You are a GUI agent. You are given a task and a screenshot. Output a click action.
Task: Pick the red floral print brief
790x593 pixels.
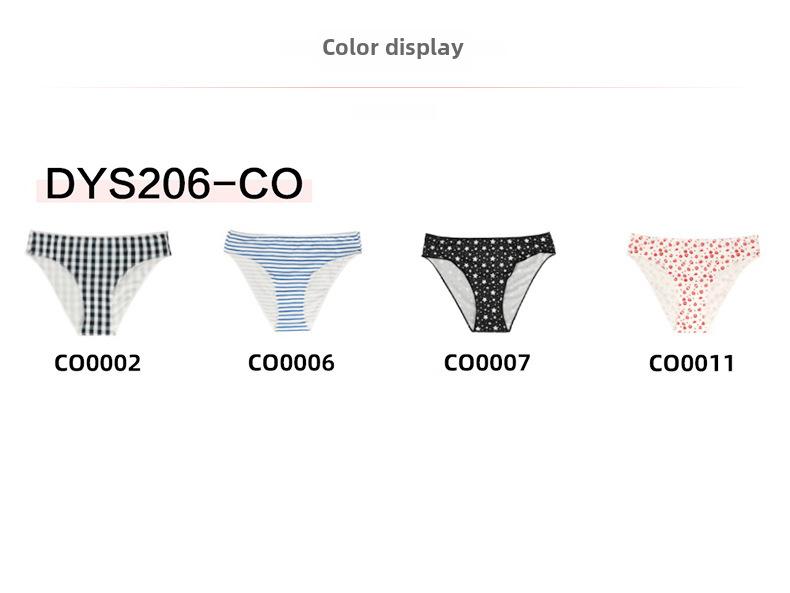pyautogui.click(x=693, y=283)
